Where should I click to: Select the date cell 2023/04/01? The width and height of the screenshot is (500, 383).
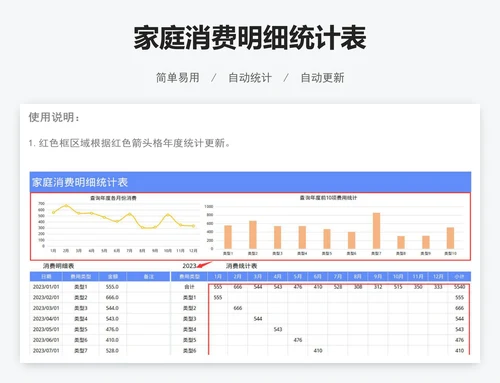tap(46, 319)
